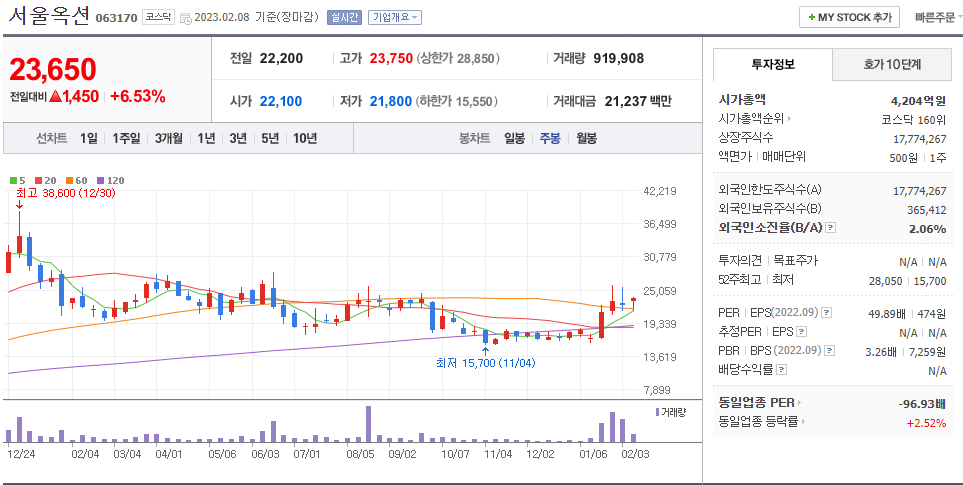Open the 기업개요 dropdown

pos(394,17)
